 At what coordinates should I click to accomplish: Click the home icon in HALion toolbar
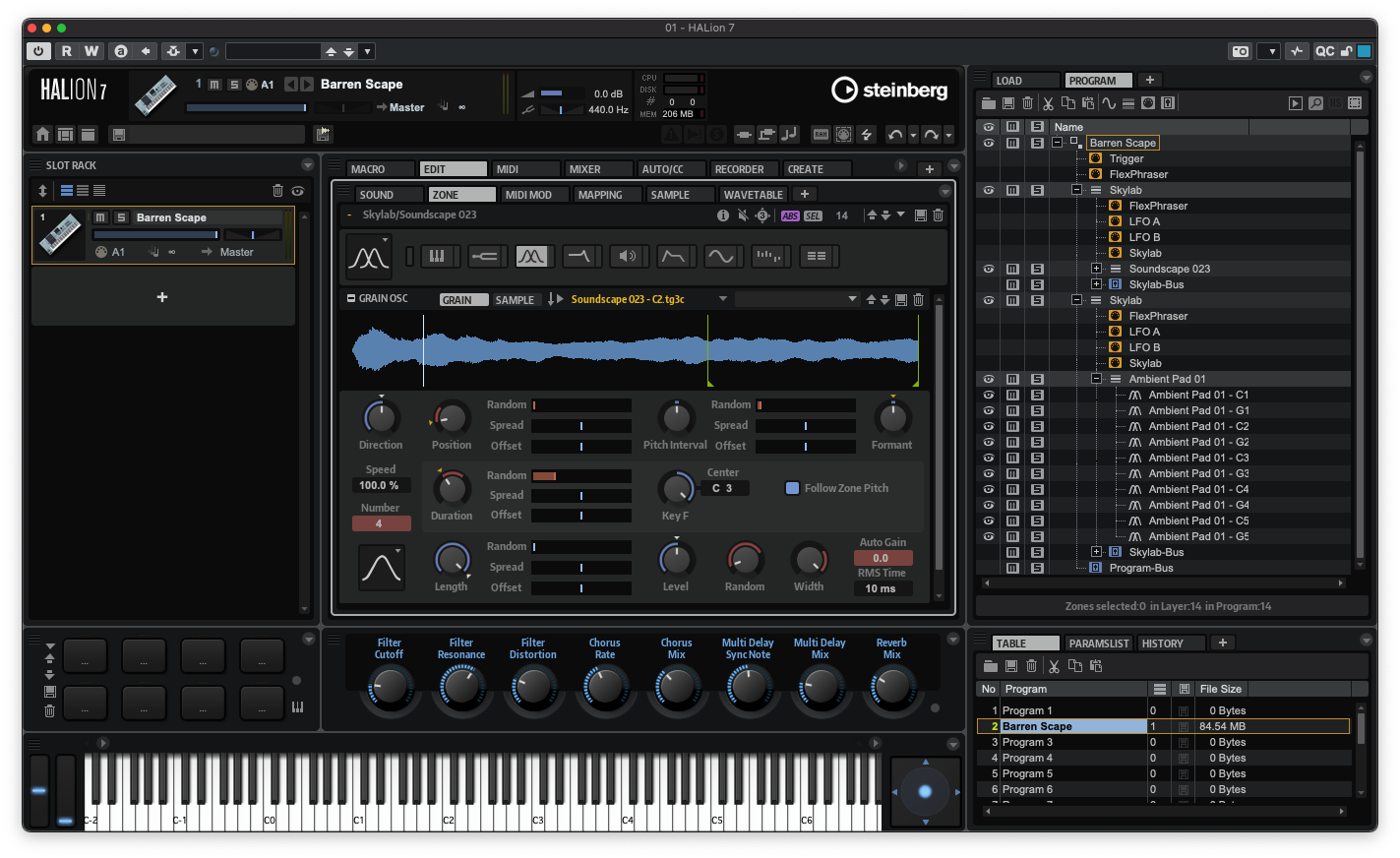[42, 135]
